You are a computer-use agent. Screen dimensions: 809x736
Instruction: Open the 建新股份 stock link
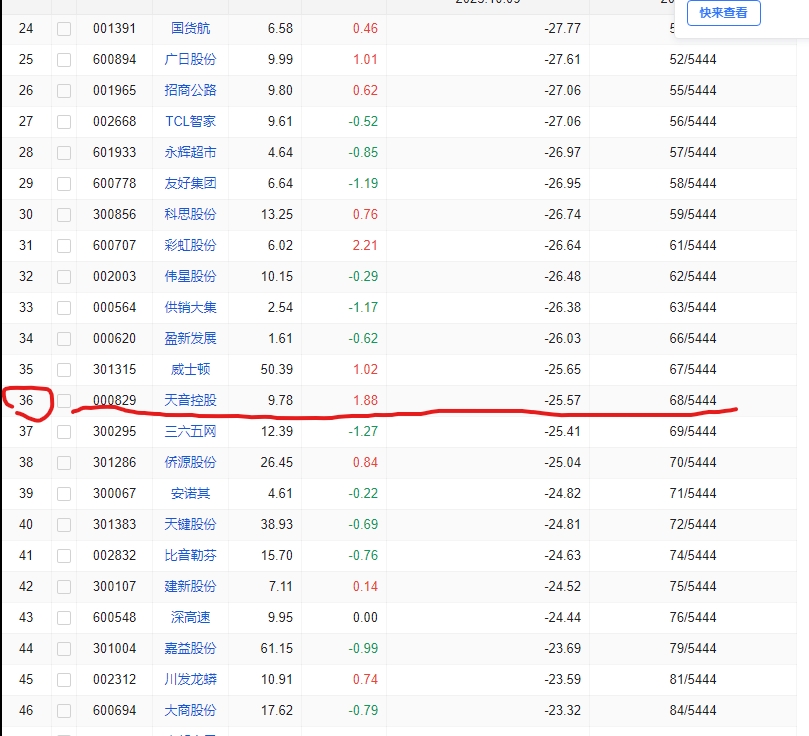pyautogui.click(x=190, y=586)
